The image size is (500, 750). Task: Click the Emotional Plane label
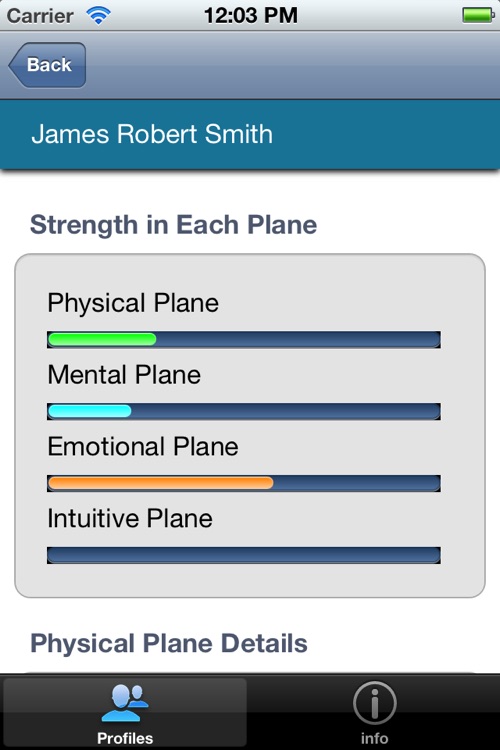143,446
